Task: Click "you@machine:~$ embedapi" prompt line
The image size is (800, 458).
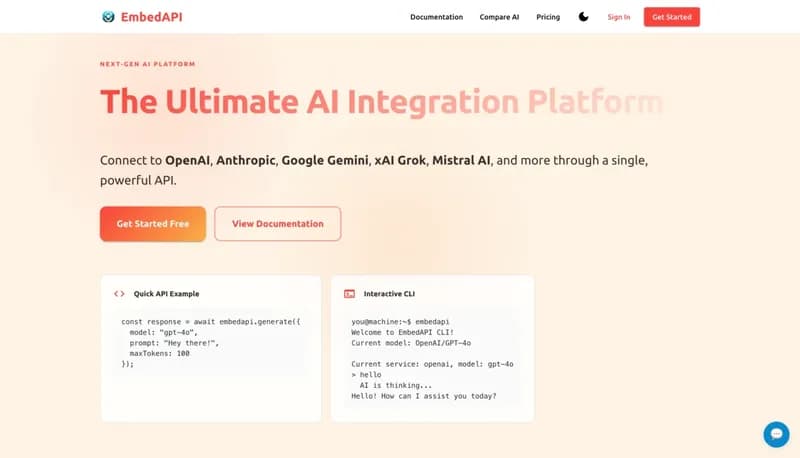Action: [400, 322]
